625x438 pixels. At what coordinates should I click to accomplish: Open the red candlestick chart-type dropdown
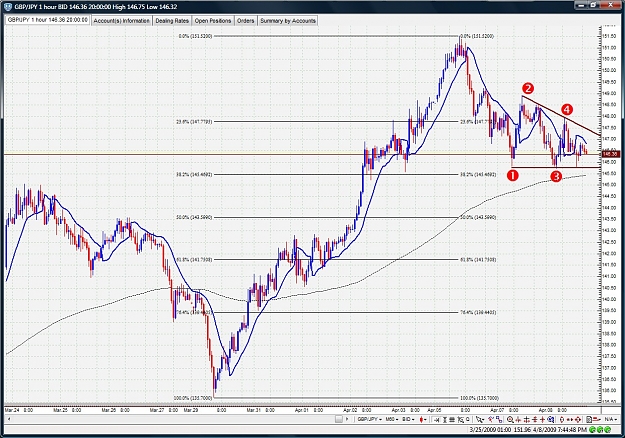(x=423, y=419)
